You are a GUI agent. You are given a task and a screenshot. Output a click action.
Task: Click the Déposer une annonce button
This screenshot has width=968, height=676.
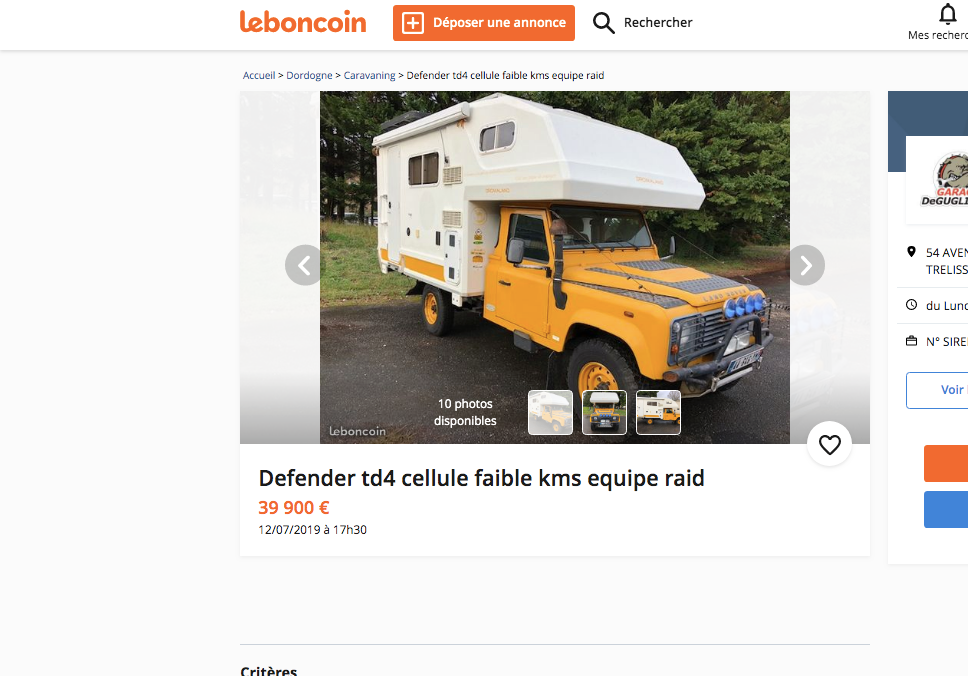tap(483, 23)
